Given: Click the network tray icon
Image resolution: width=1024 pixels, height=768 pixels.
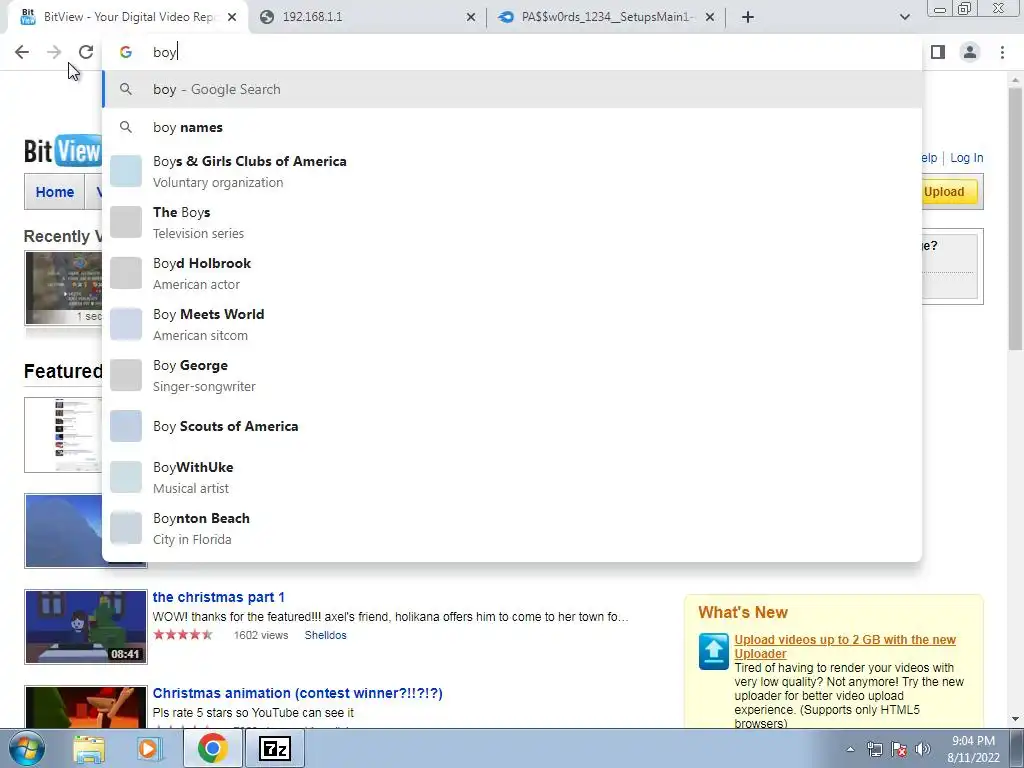Looking at the screenshot, I should point(874,749).
